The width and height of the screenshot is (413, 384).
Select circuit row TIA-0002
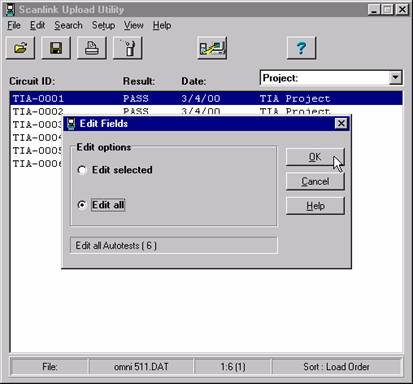click(206, 111)
